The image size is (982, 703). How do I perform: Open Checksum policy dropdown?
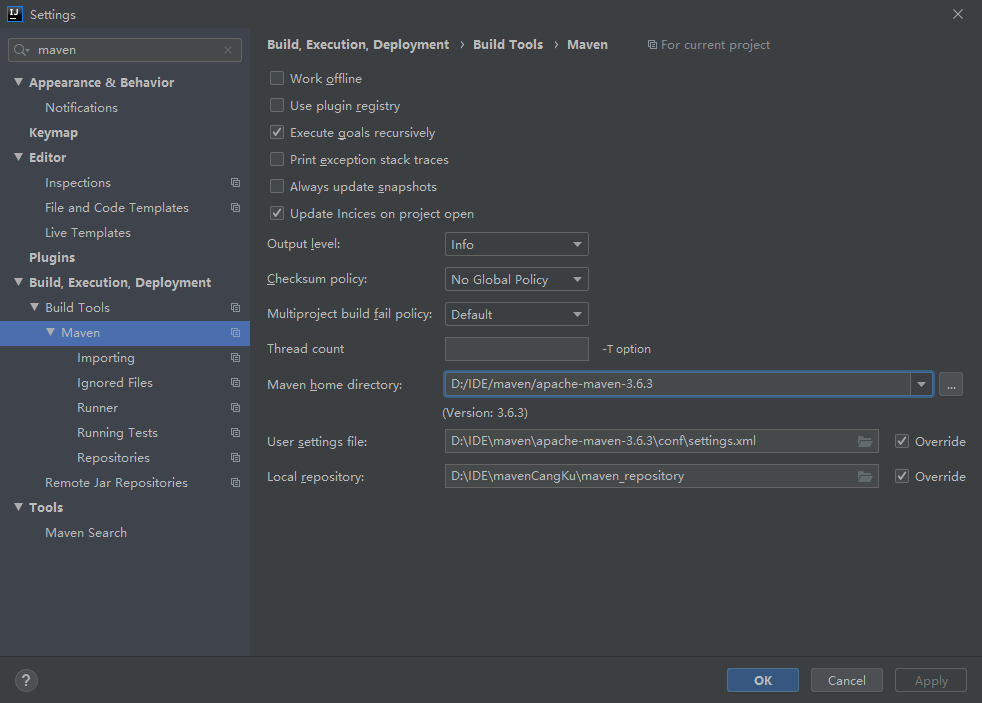517,279
